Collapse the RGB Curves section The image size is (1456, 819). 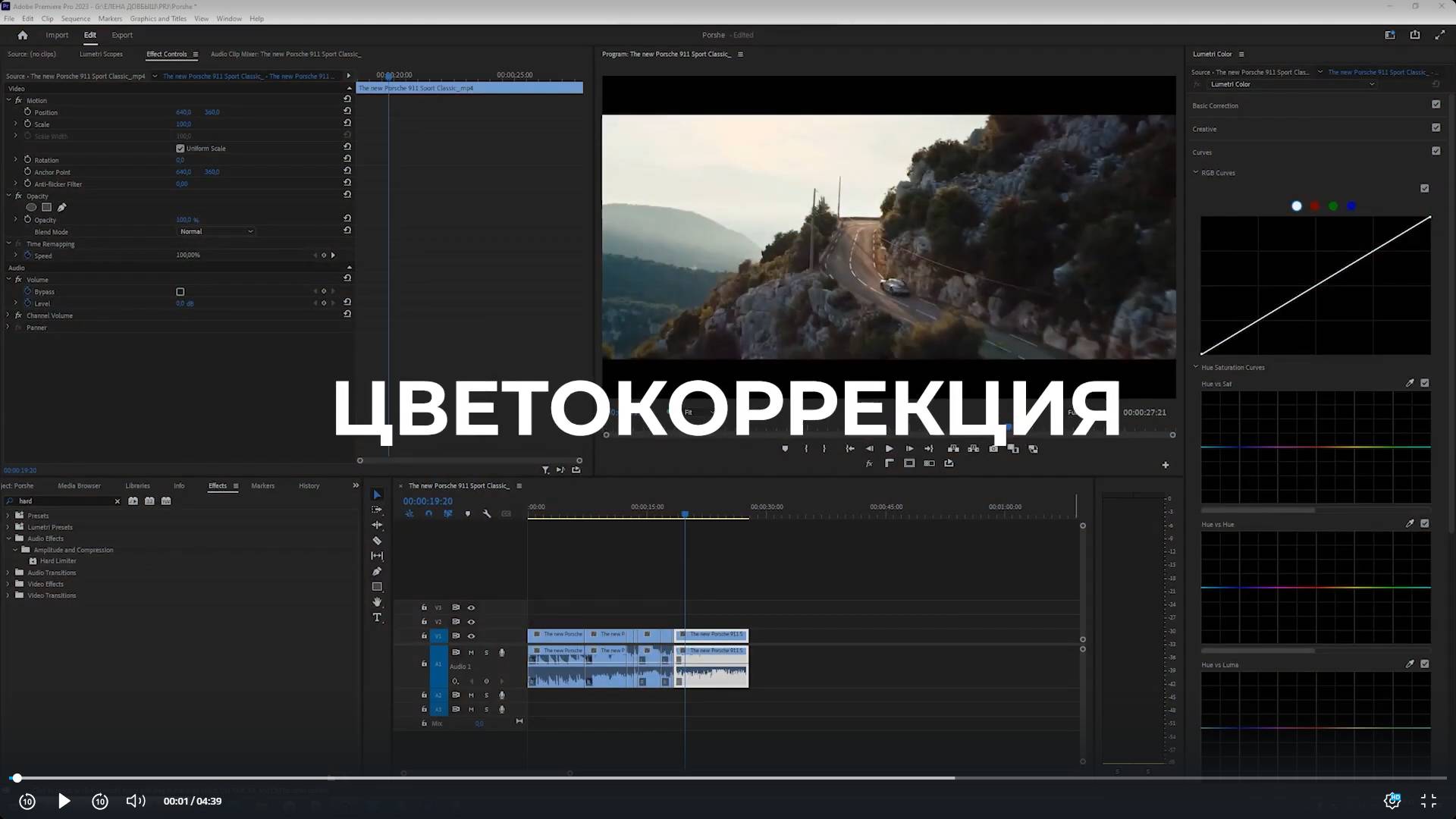click(x=1196, y=173)
